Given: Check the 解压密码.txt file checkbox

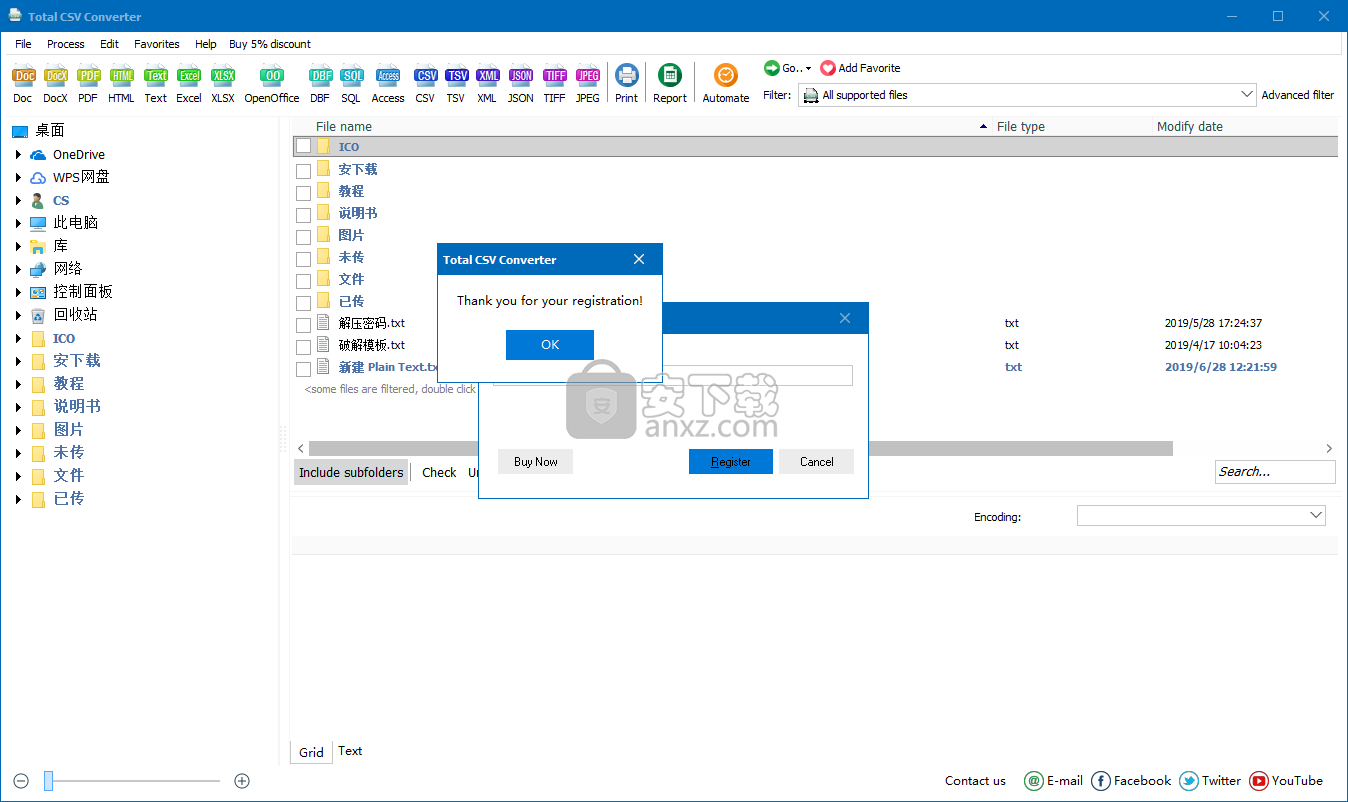Looking at the screenshot, I should pos(303,324).
